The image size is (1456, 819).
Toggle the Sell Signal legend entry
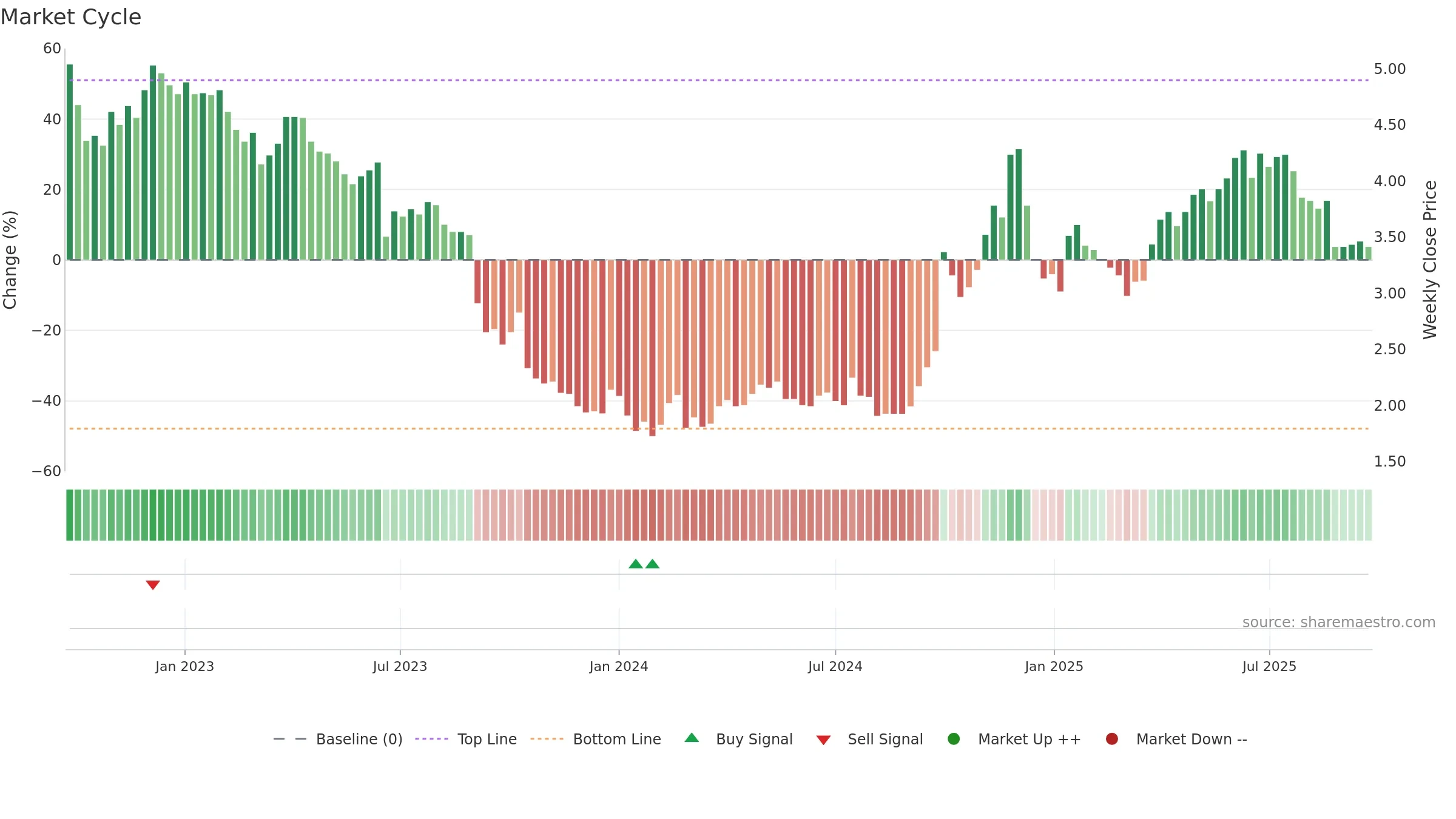point(870,739)
